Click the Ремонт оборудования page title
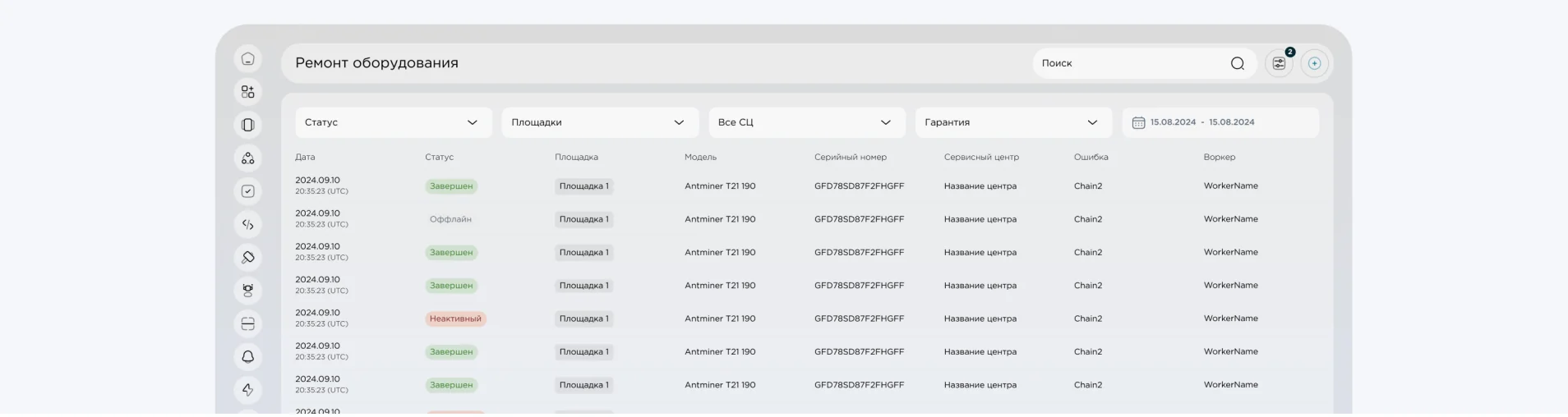 [376, 63]
